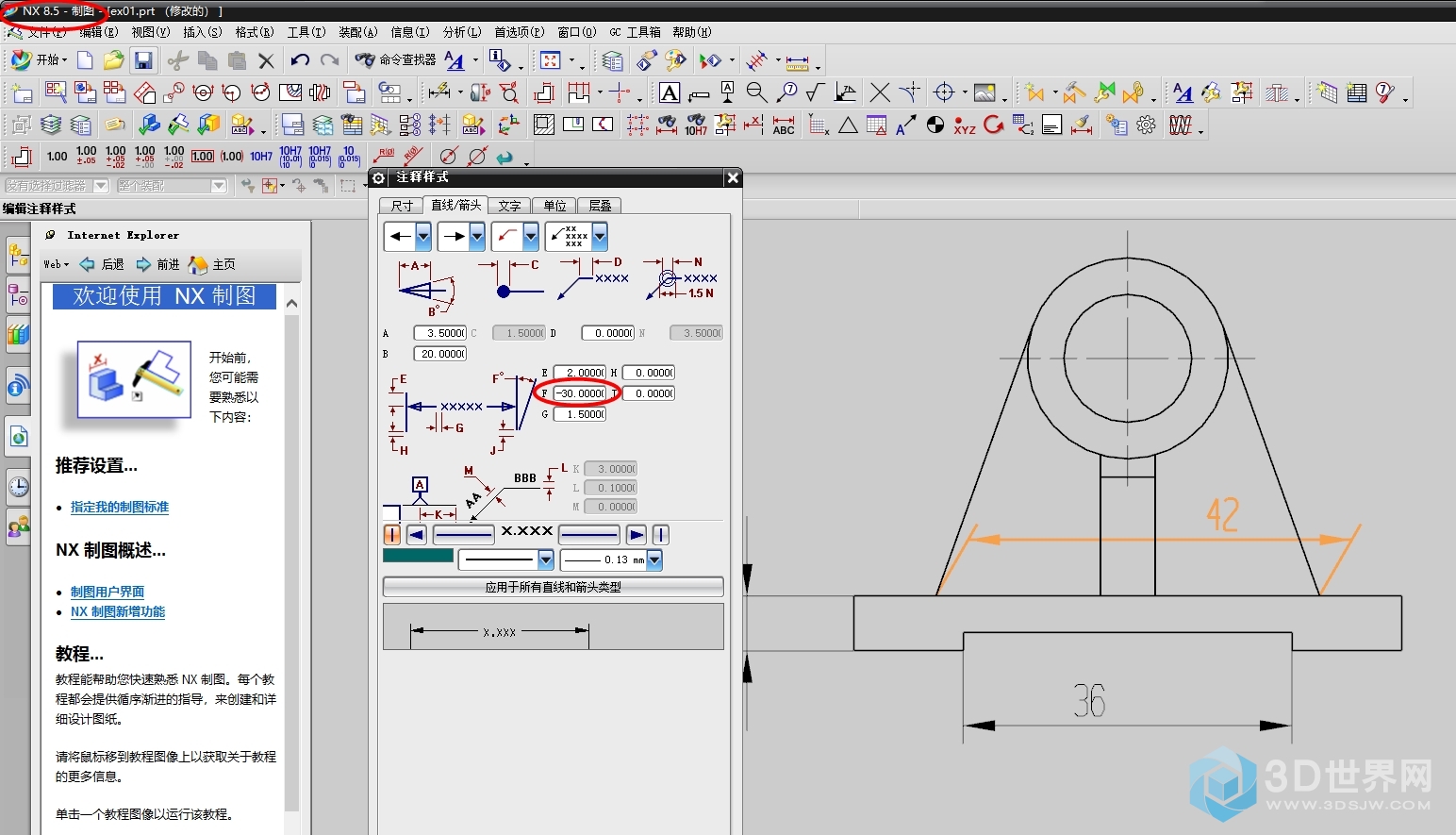This screenshot has width=1456, height=835.
Task: Click the 后退 back button
Action: pyautogui.click(x=103, y=264)
